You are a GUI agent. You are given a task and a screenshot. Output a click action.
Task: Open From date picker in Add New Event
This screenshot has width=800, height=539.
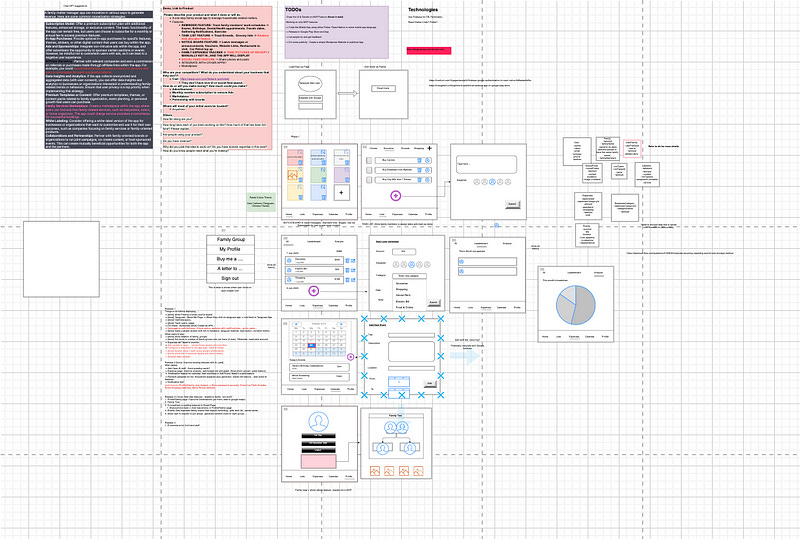398,381
